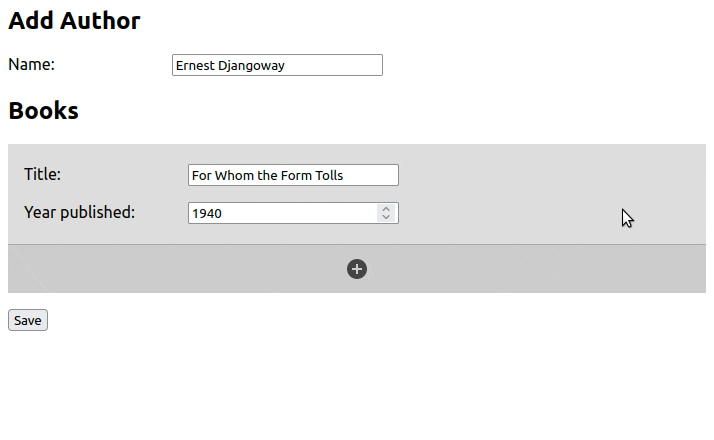Decrease year published using down arrow
The image size is (714, 440).
coord(386,217)
